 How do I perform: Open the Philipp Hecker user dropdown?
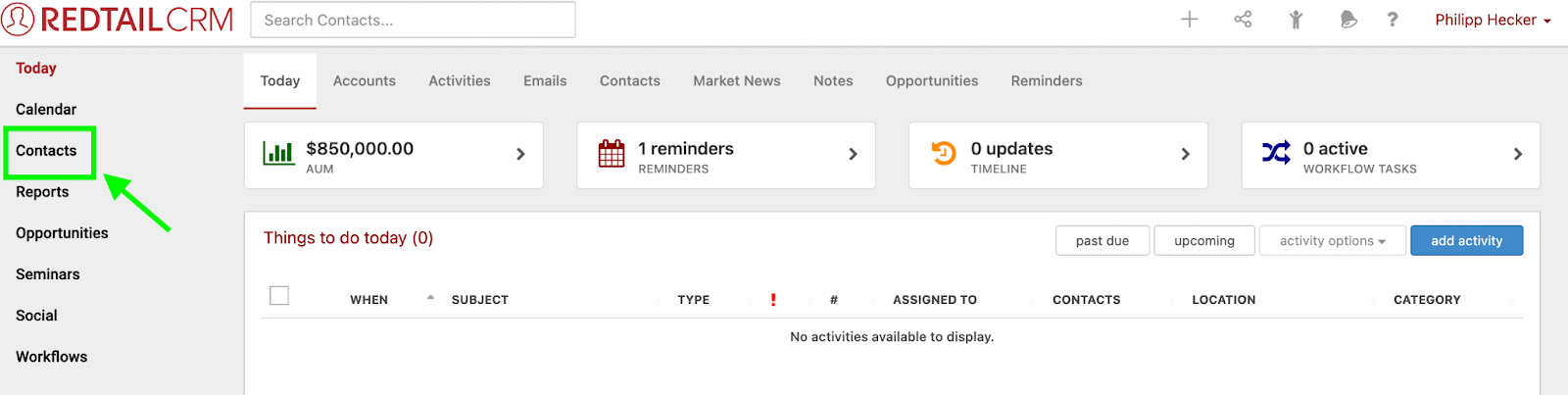point(1493,20)
